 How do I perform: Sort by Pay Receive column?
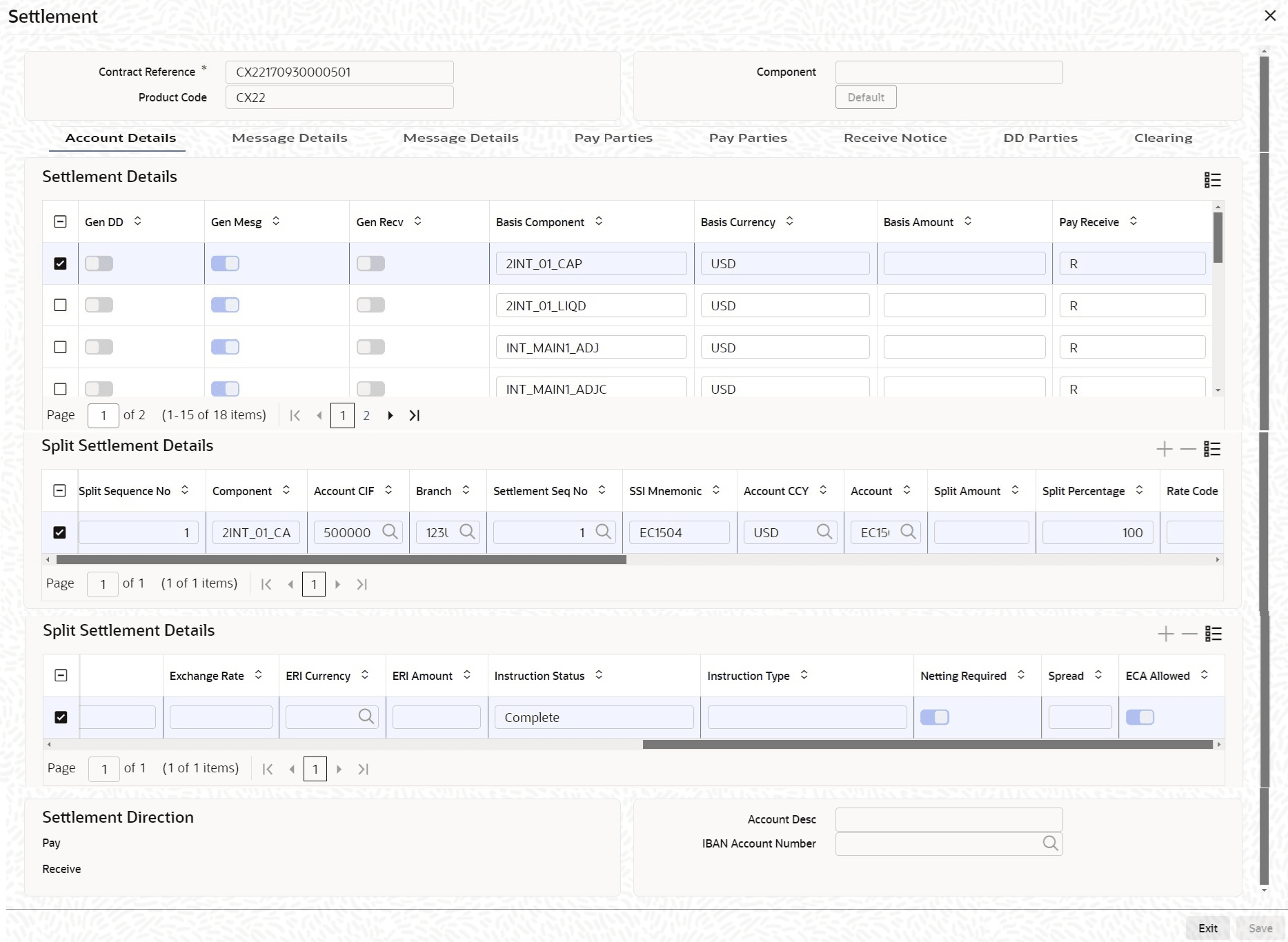(x=1133, y=221)
